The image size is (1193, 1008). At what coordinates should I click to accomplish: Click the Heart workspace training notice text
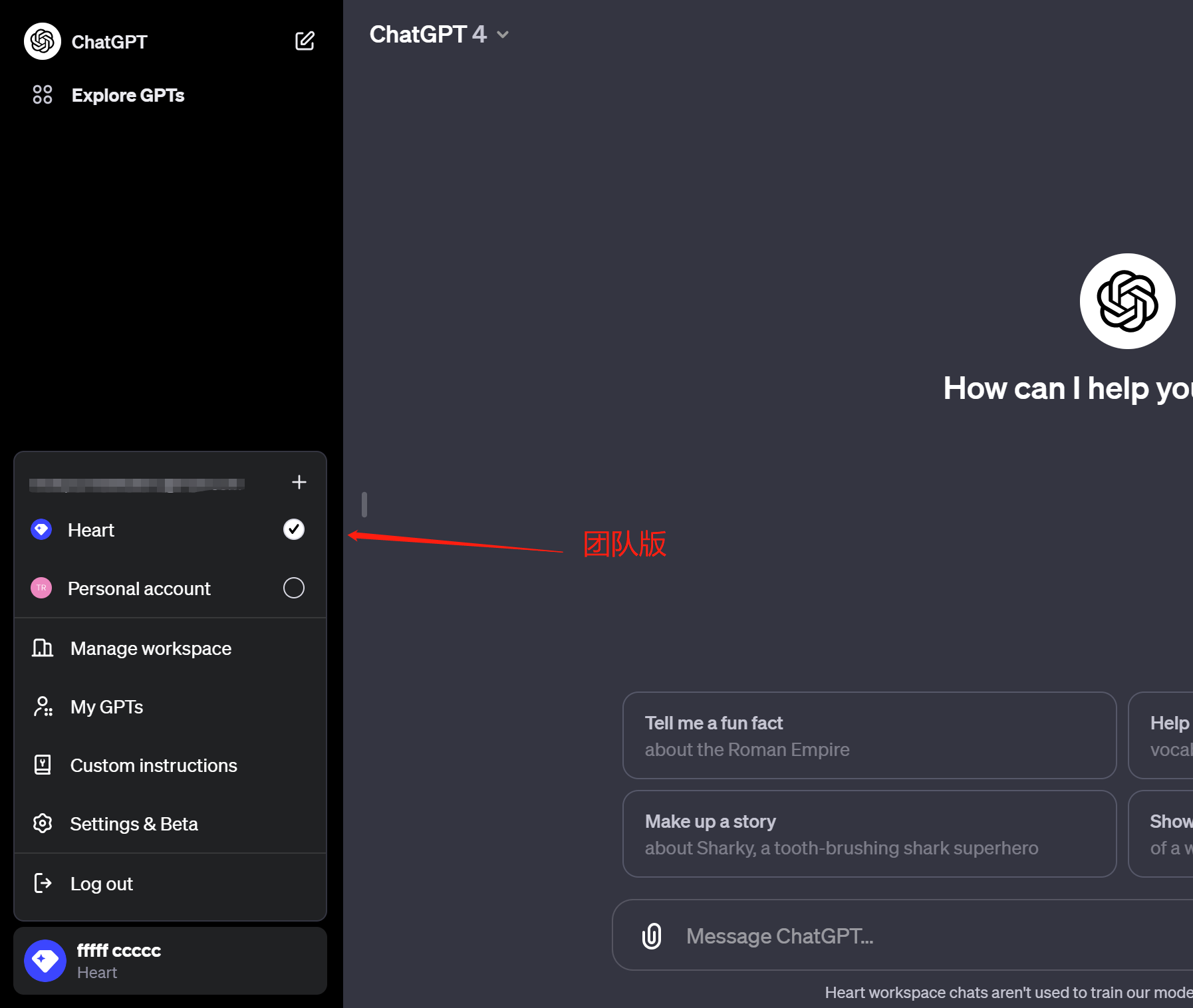(1009, 992)
